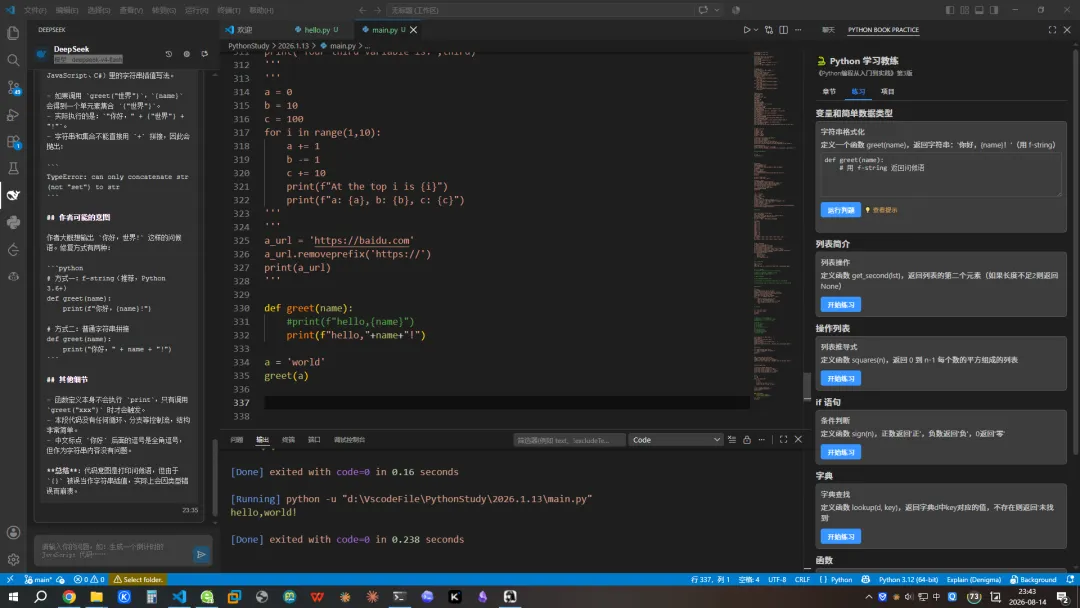This screenshot has width=1080, height=608.
Task: Customize the editor layout
Action: click(x=964, y=10)
